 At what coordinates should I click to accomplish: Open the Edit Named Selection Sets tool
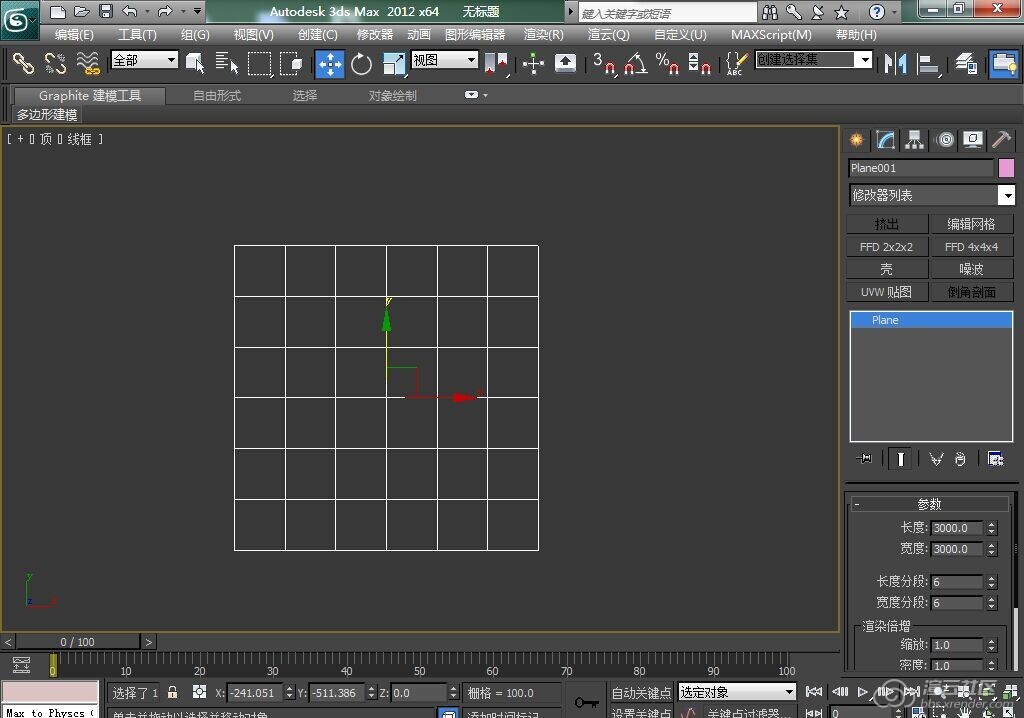coord(736,63)
